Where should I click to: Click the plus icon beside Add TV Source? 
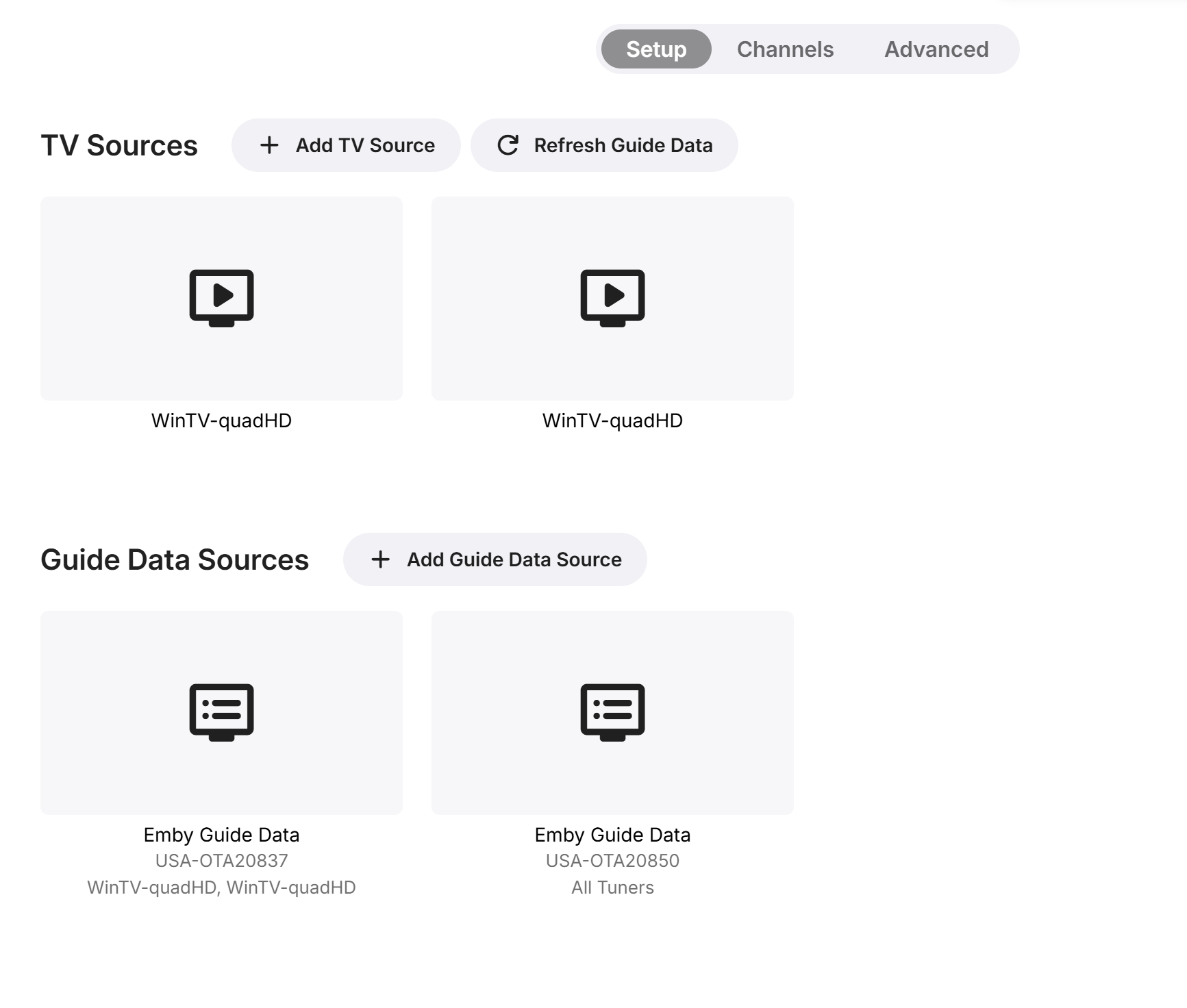[x=269, y=145]
